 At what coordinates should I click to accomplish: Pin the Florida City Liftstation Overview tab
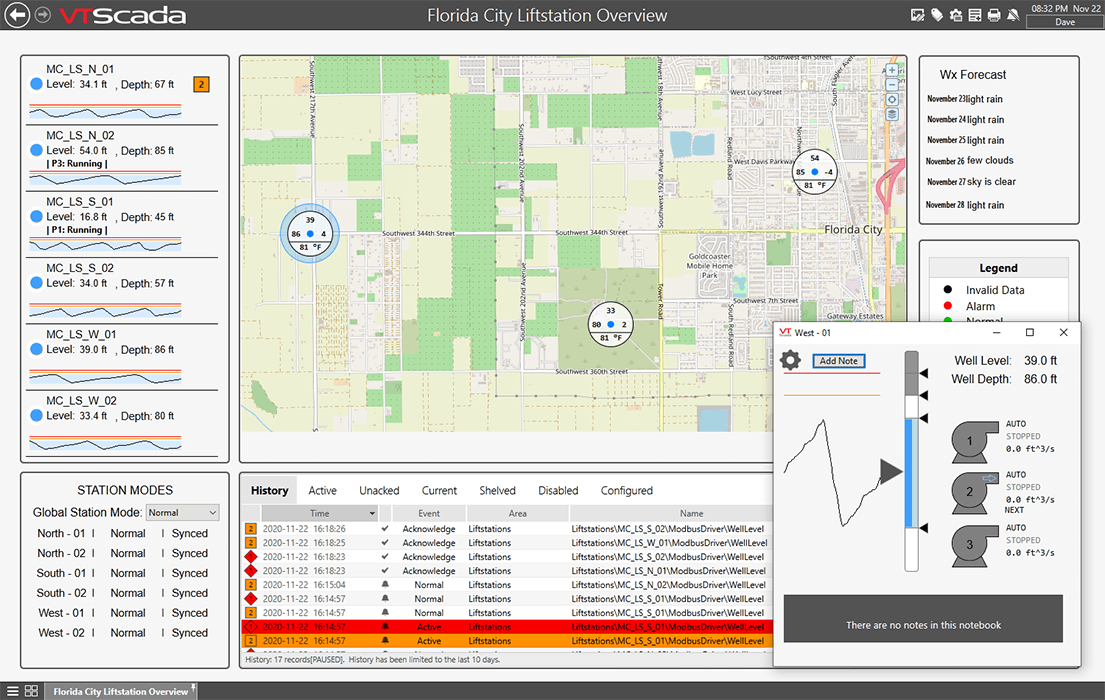pyautogui.click(x=193, y=686)
